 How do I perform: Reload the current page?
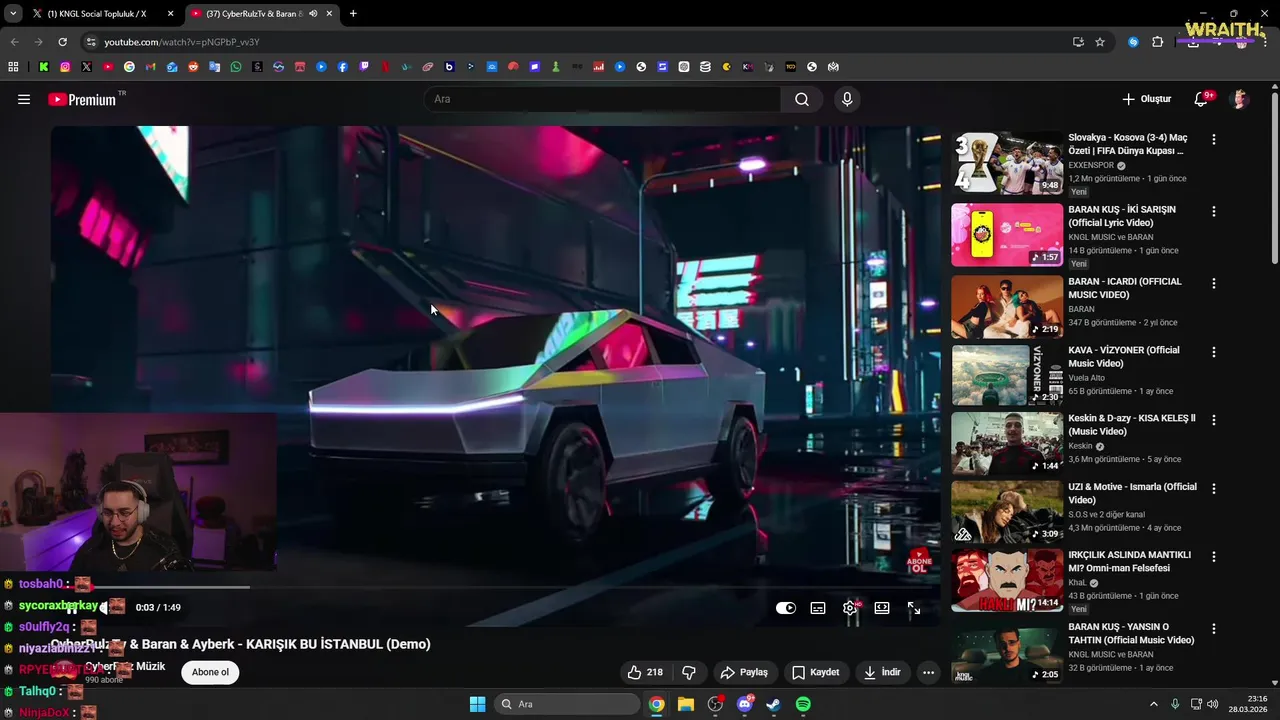coord(62,42)
